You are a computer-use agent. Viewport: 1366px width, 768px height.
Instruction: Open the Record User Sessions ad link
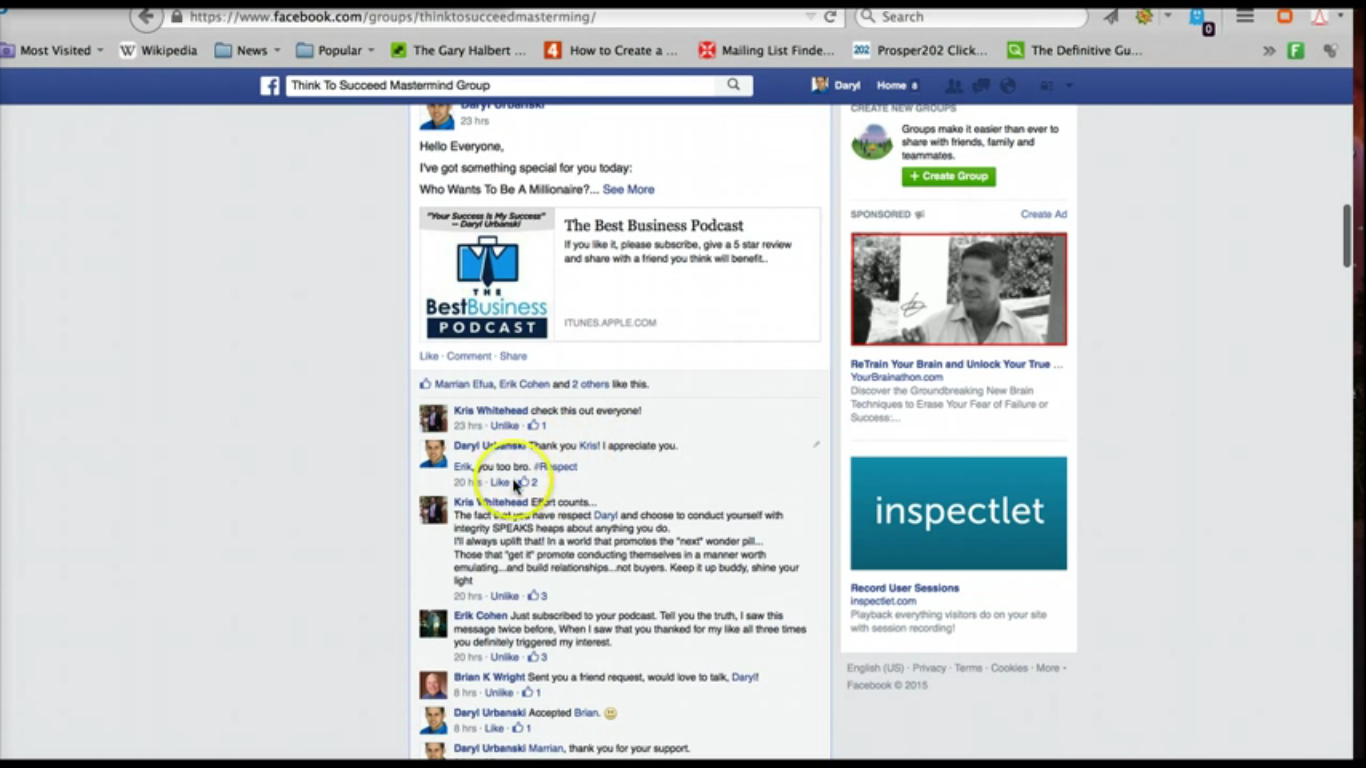pos(905,588)
